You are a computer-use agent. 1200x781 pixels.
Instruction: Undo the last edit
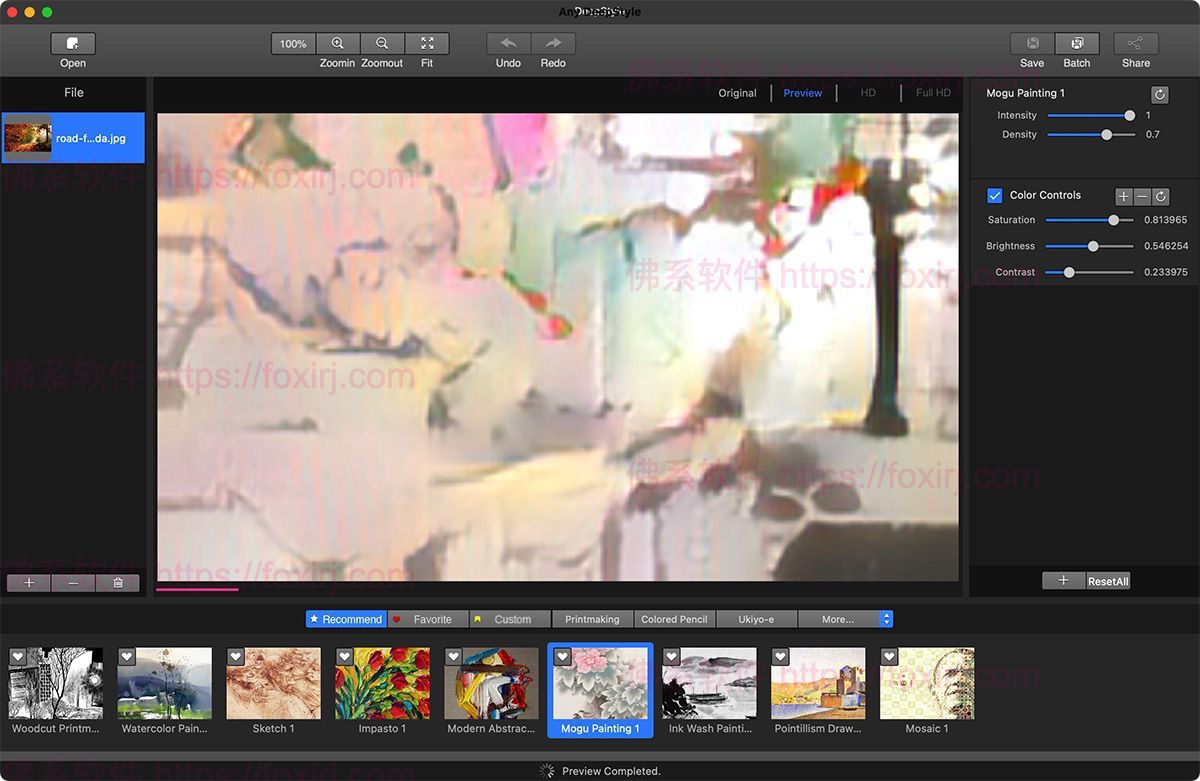507,44
